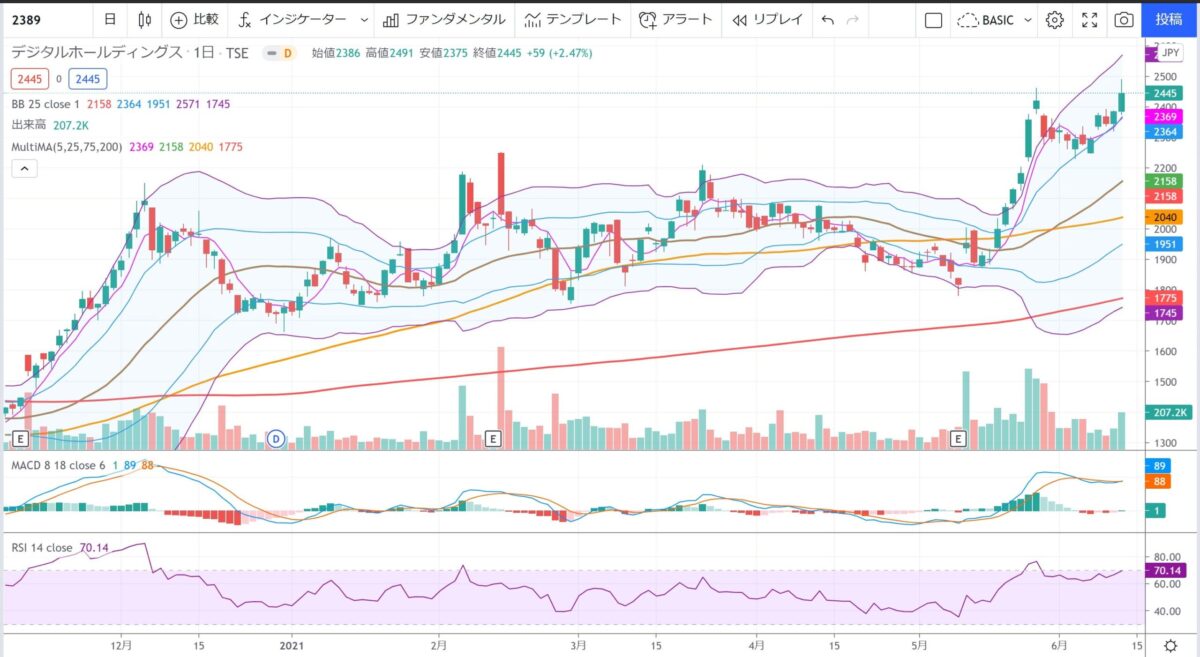Image resolution: width=1200 pixels, height=657 pixels.
Task: Select the MACD 8 18 close 6 legend
Action: coord(57,467)
